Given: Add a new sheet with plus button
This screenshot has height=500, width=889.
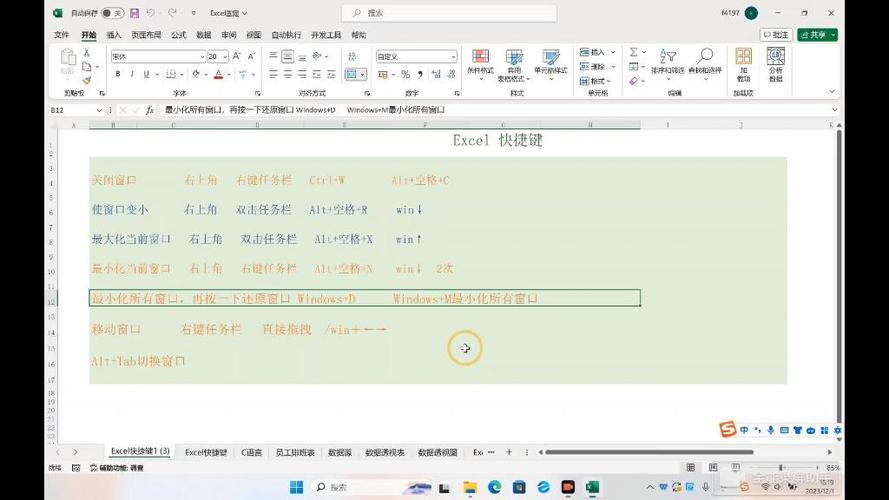Looking at the screenshot, I should pos(509,452).
